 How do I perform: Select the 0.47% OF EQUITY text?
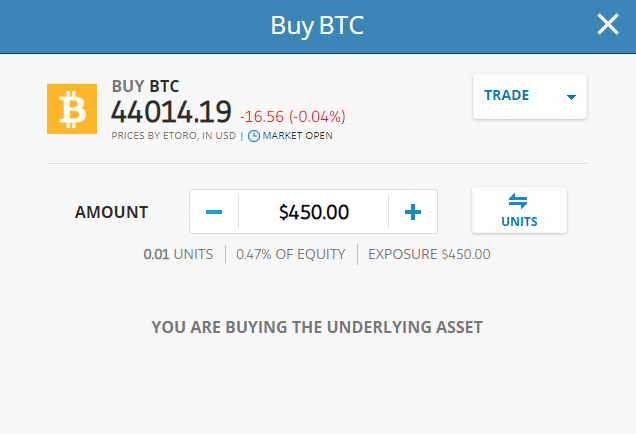click(x=291, y=254)
